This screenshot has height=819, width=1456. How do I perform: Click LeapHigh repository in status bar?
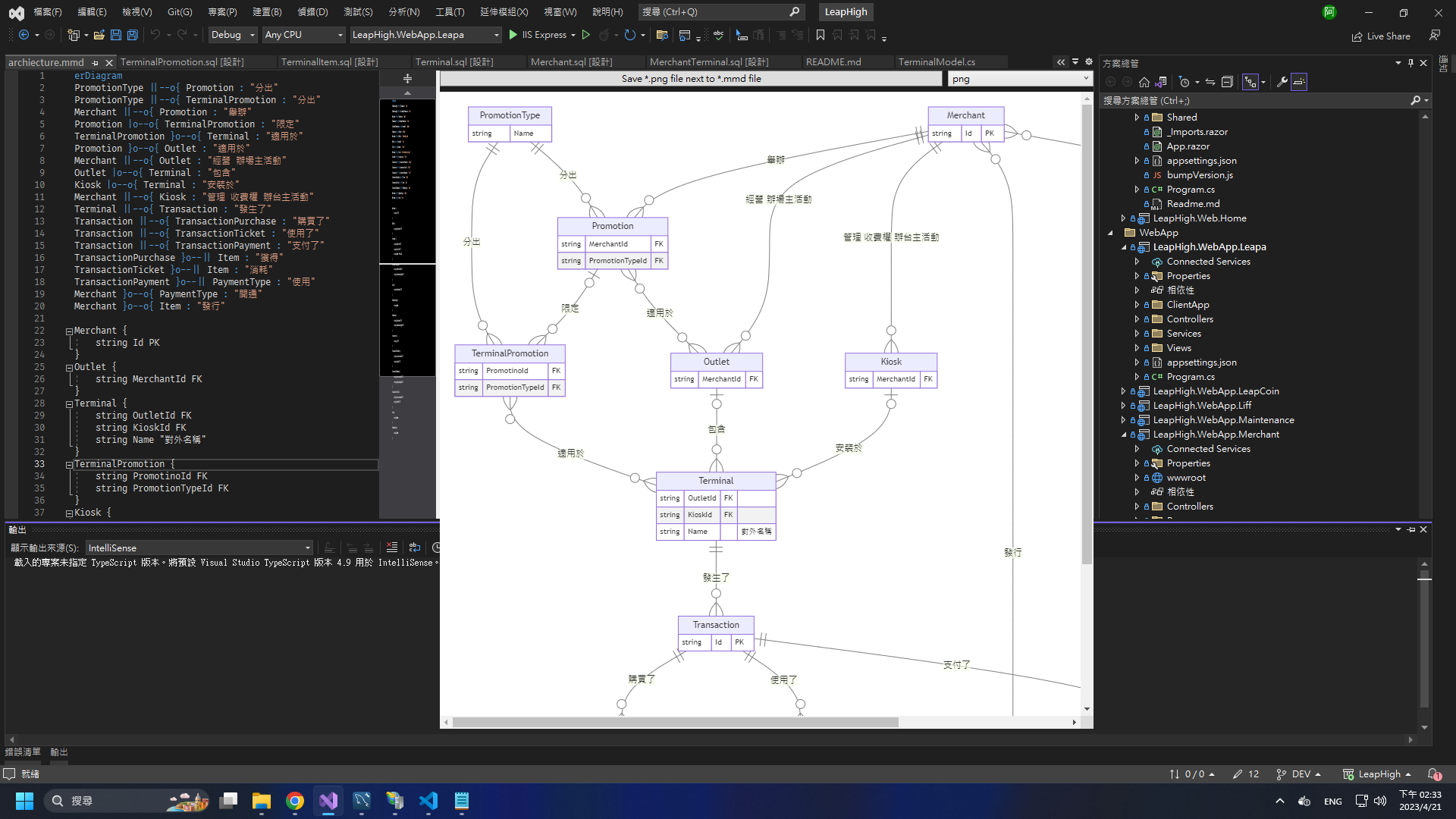tap(1377, 774)
